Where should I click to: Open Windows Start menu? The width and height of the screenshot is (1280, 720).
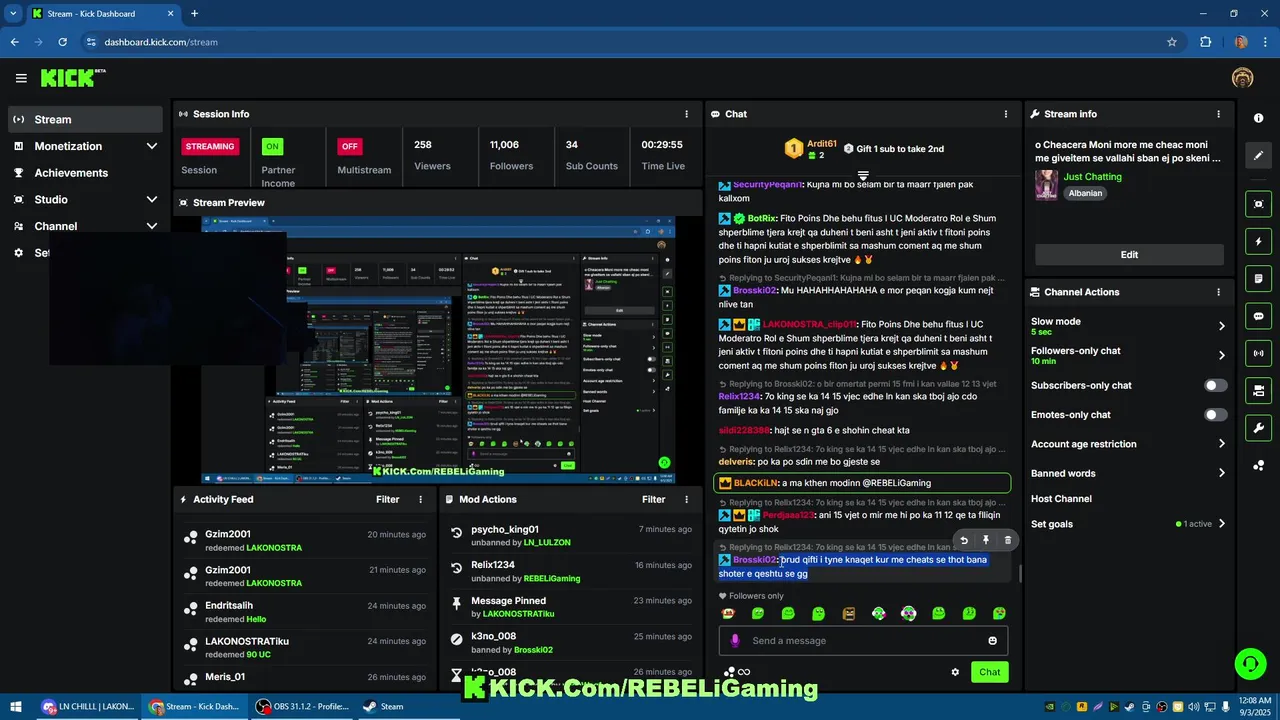pos(15,706)
